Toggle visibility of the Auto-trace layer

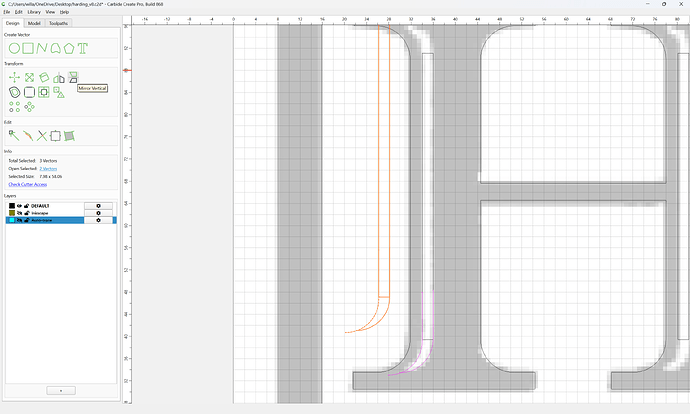[x=19, y=220]
